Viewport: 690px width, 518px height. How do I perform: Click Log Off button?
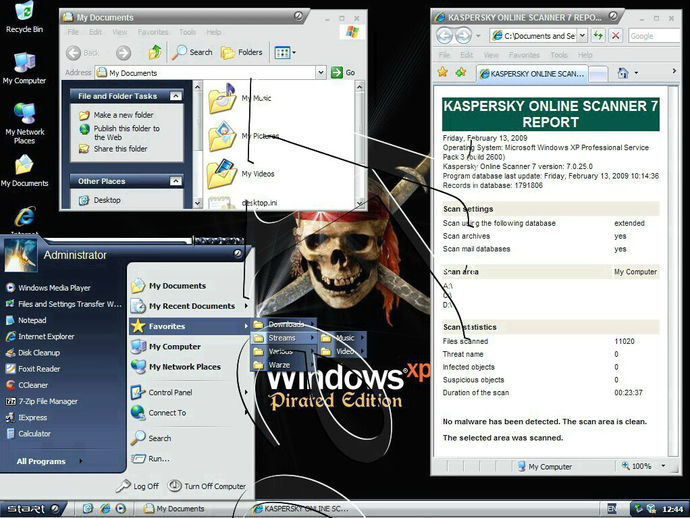[x=138, y=486]
